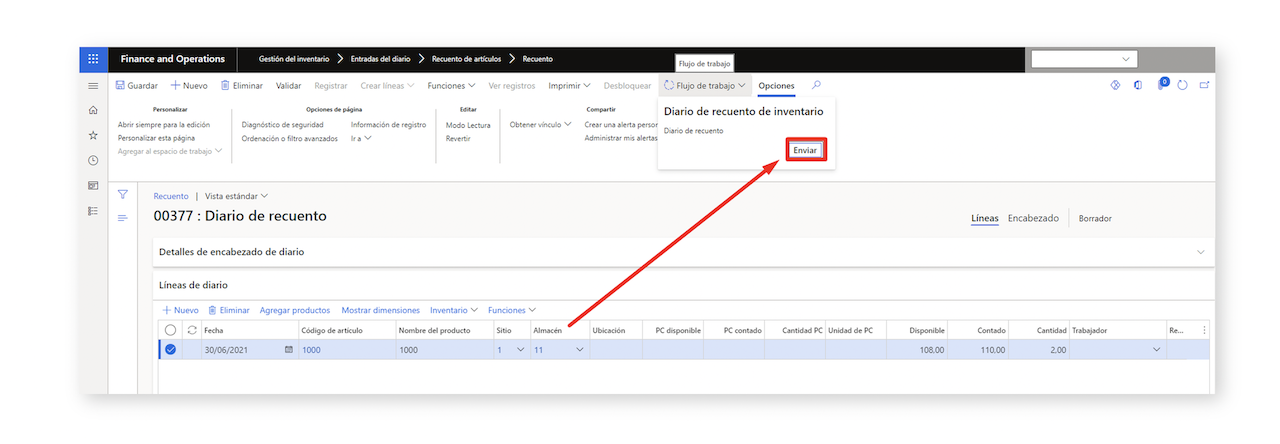
Task: Open Modules list icon in sidebar
Action: click(x=93, y=211)
